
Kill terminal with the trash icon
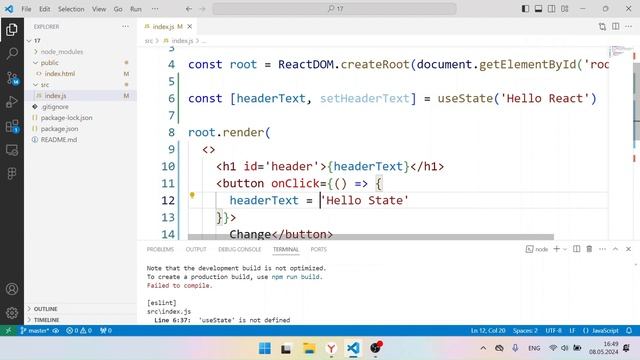[x=589, y=249]
